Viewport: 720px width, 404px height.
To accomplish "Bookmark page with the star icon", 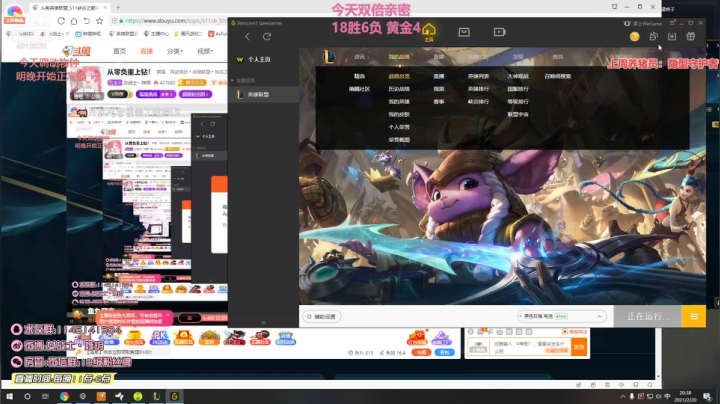I will (x=99, y=21).
